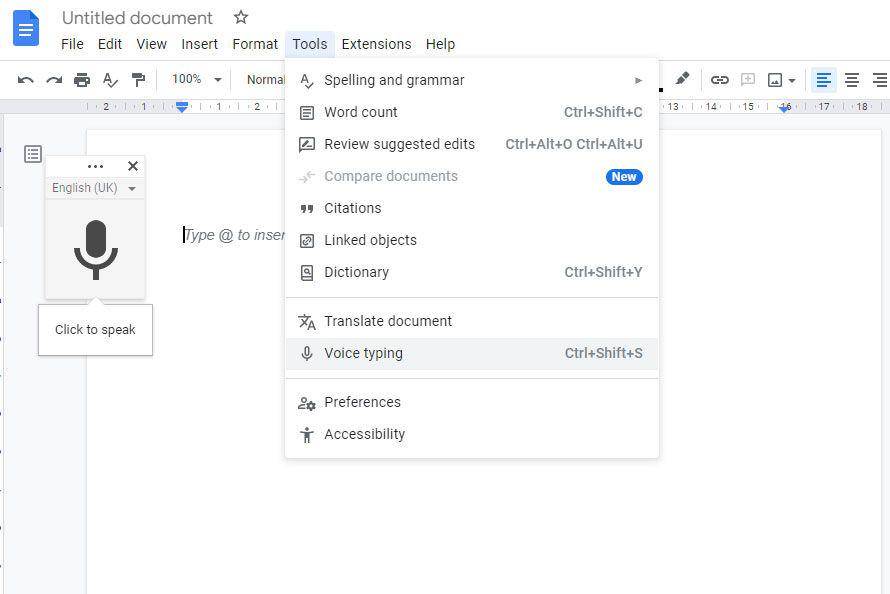Click the highlight colour pen icon
This screenshot has height=594, width=890.
(682, 79)
